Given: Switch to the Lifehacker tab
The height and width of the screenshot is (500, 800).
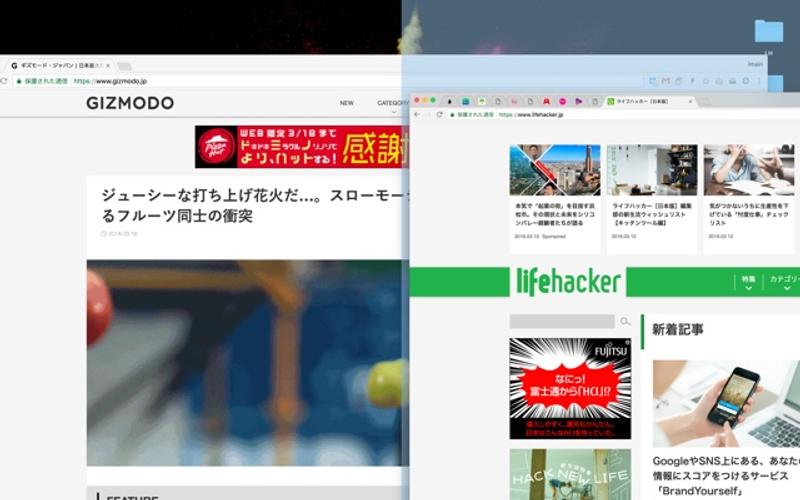Looking at the screenshot, I should 649,102.
